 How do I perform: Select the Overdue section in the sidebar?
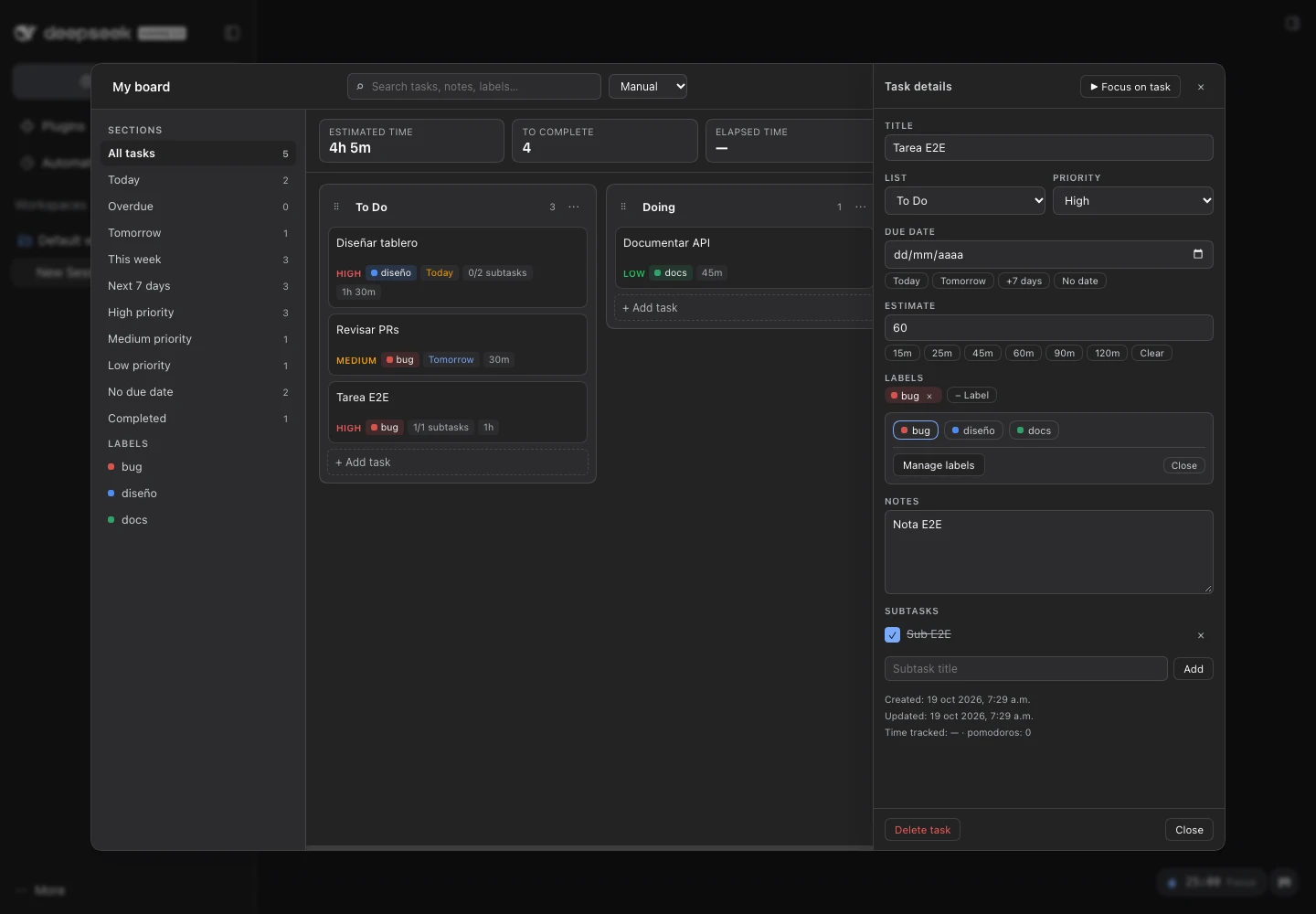click(x=198, y=207)
